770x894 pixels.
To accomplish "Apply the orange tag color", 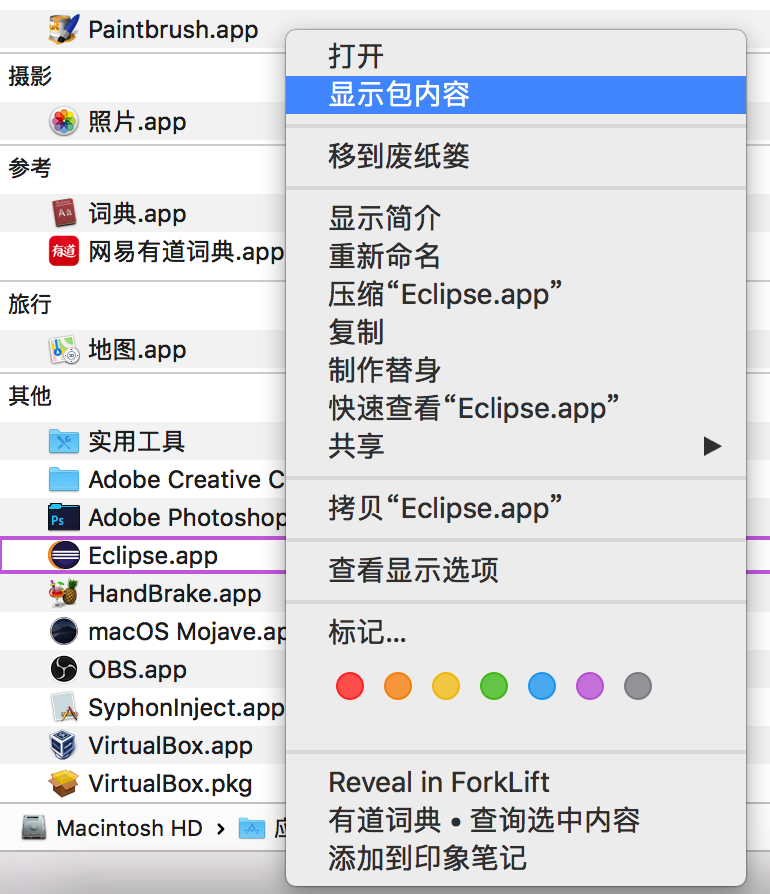I will [x=398, y=686].
